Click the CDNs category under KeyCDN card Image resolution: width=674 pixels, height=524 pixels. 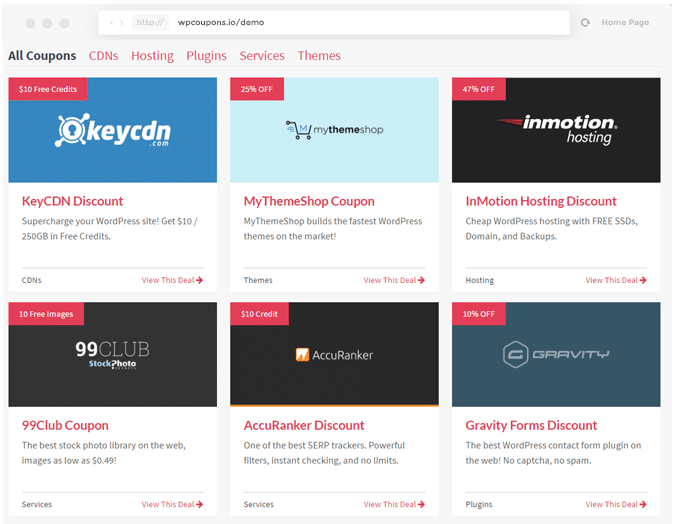[32, 280]
